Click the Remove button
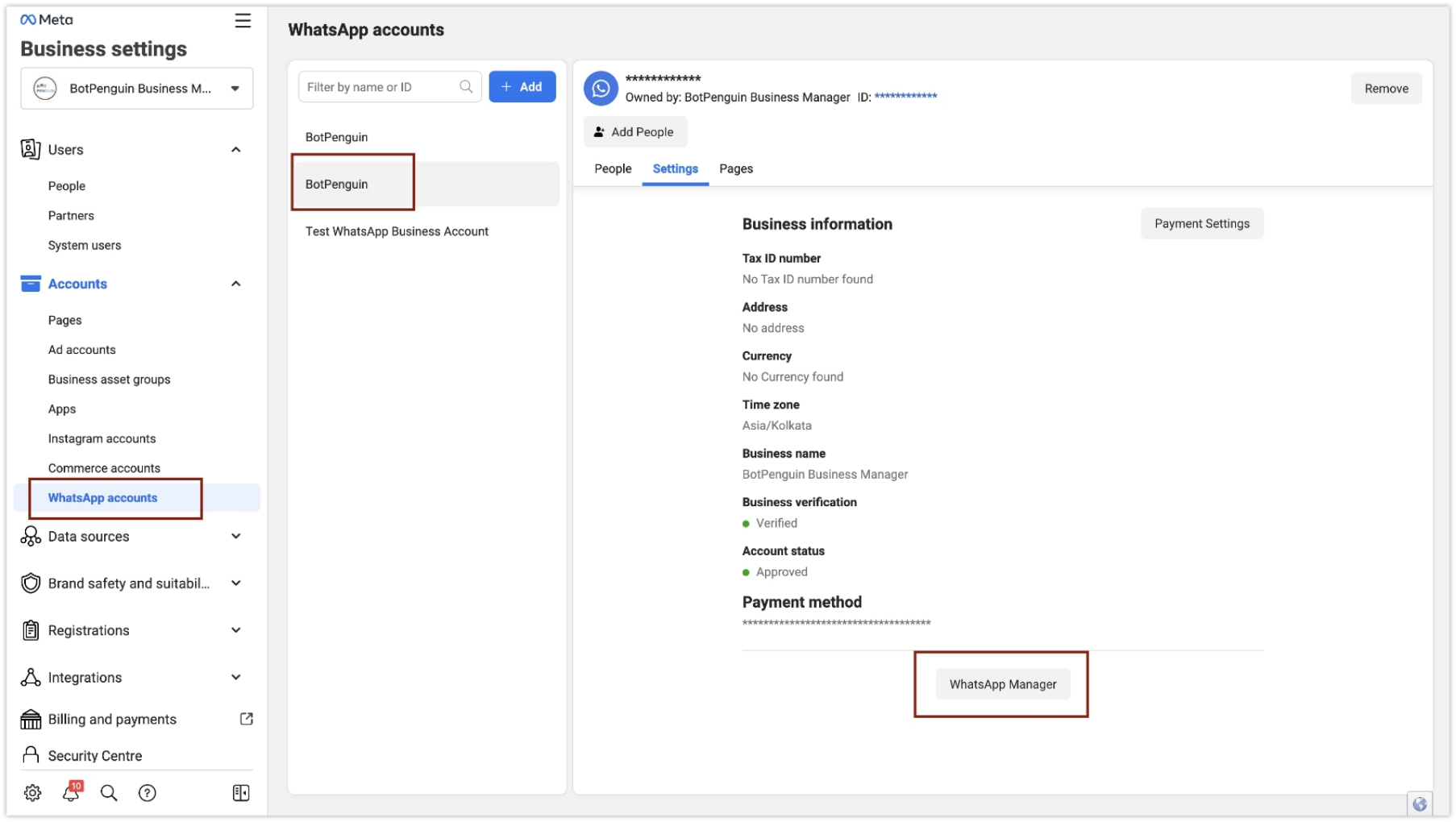Image resolution: width=1456 pixels, height=822 pixels. point(1386,89)
